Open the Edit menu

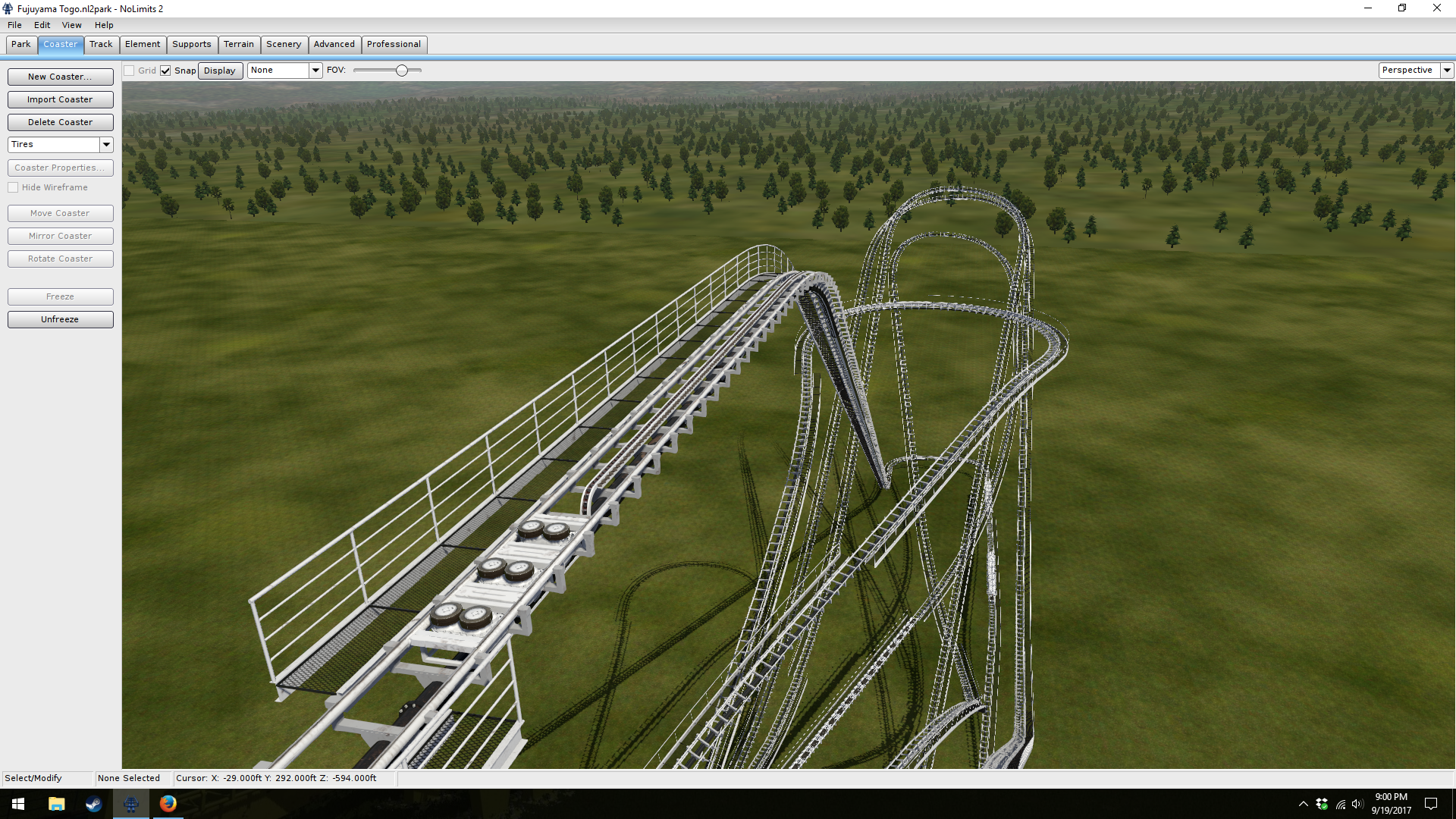coord(42,25)
